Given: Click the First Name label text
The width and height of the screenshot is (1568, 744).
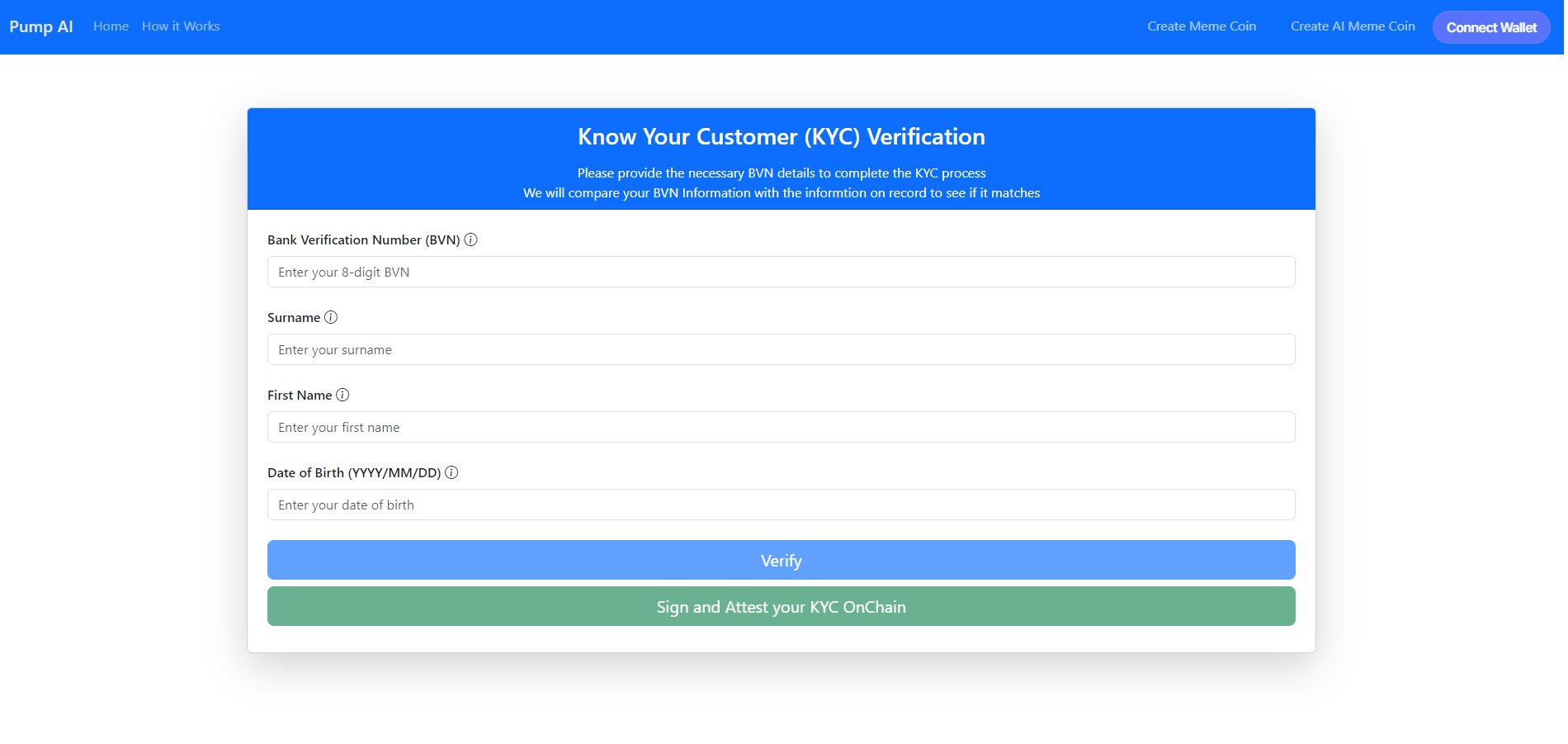Looking at the screenshot, I should [x=300, y=395].
